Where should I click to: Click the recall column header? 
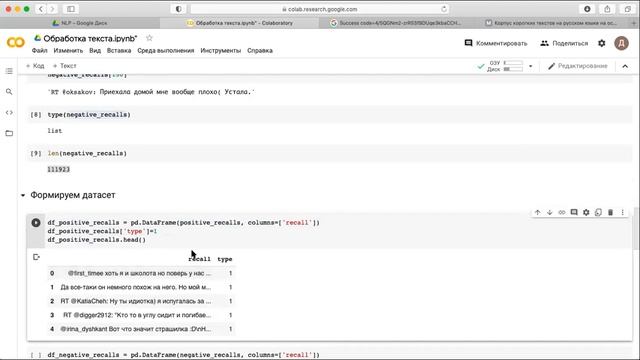200,259
